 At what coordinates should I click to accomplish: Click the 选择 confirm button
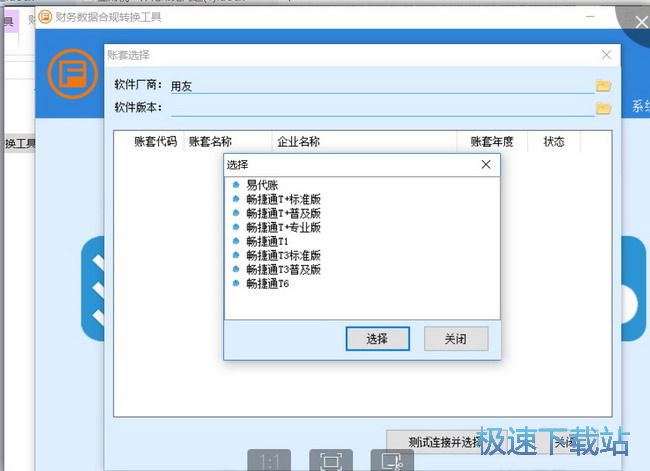pyautogui.click(x=378, y=339)
